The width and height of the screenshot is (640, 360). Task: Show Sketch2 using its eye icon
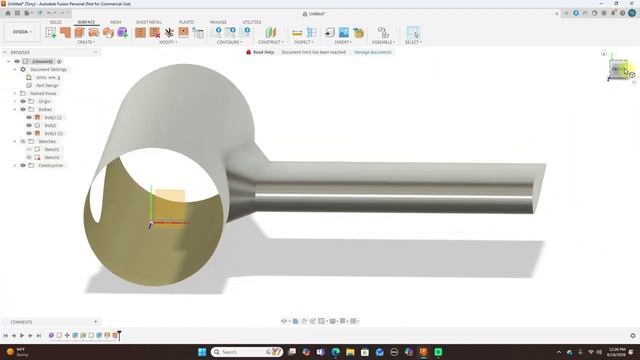point(29,157)
